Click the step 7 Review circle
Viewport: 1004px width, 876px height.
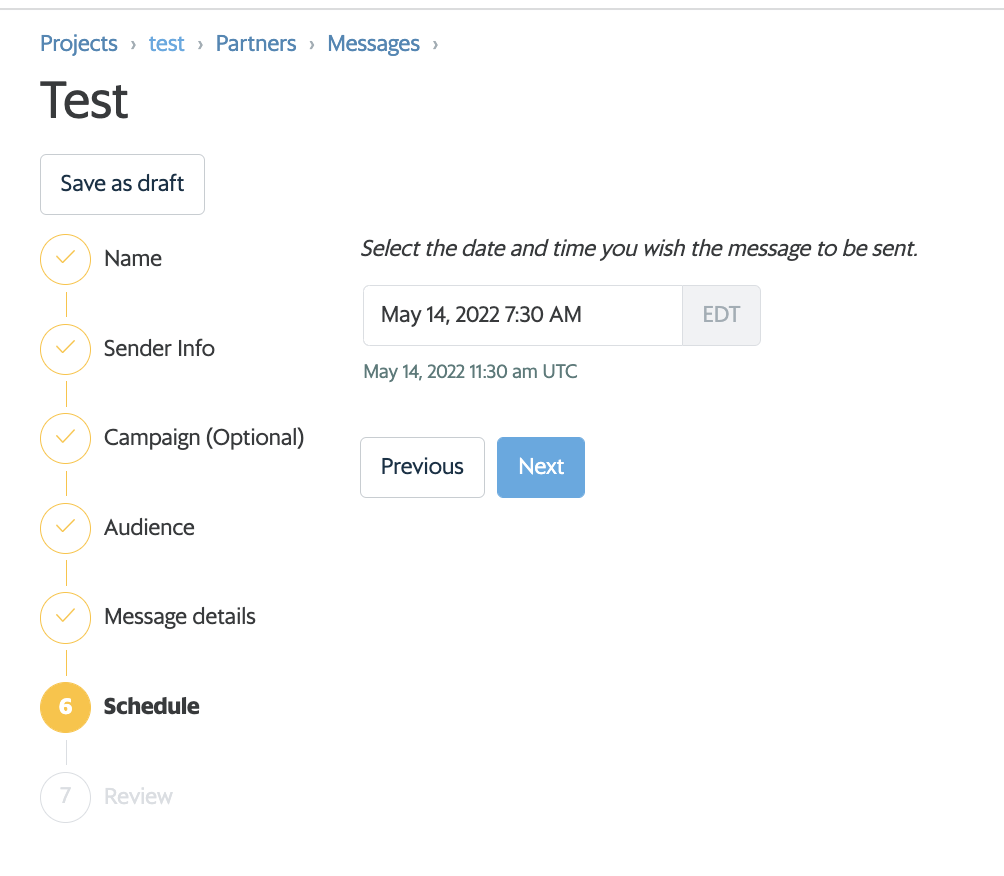tap(65, 797)
